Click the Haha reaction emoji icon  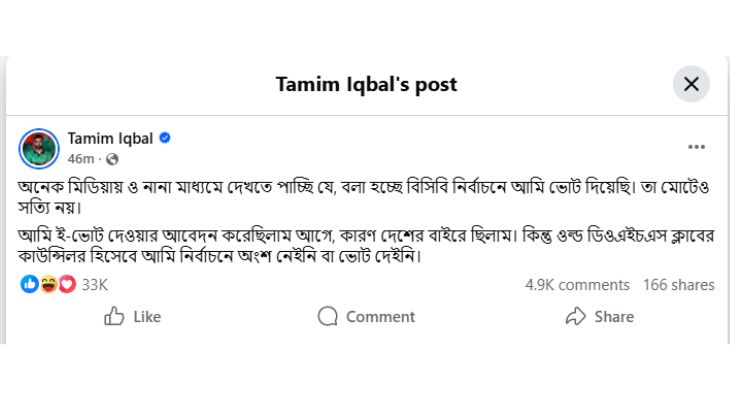[48, 284]
